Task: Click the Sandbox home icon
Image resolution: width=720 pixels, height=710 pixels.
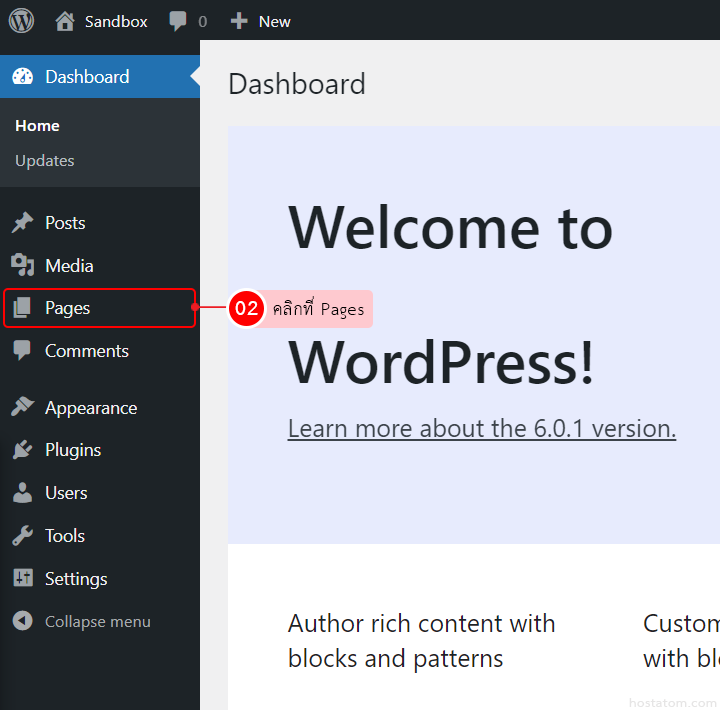Action: pyautogui.click(x=65, y=21)
